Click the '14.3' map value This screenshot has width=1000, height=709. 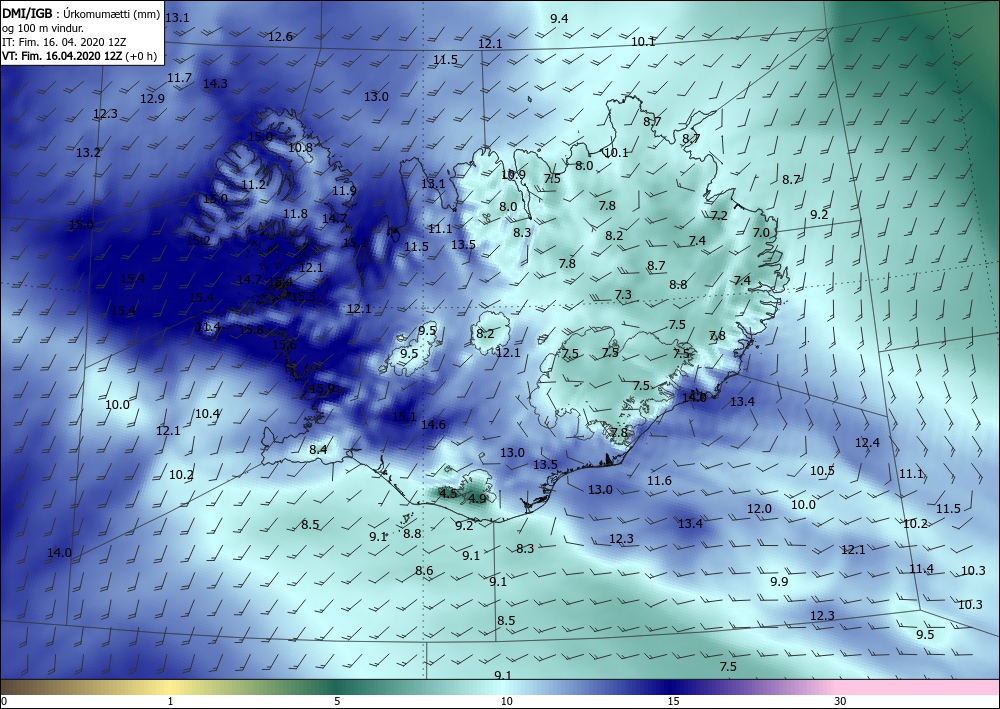[x=215, y=84]
